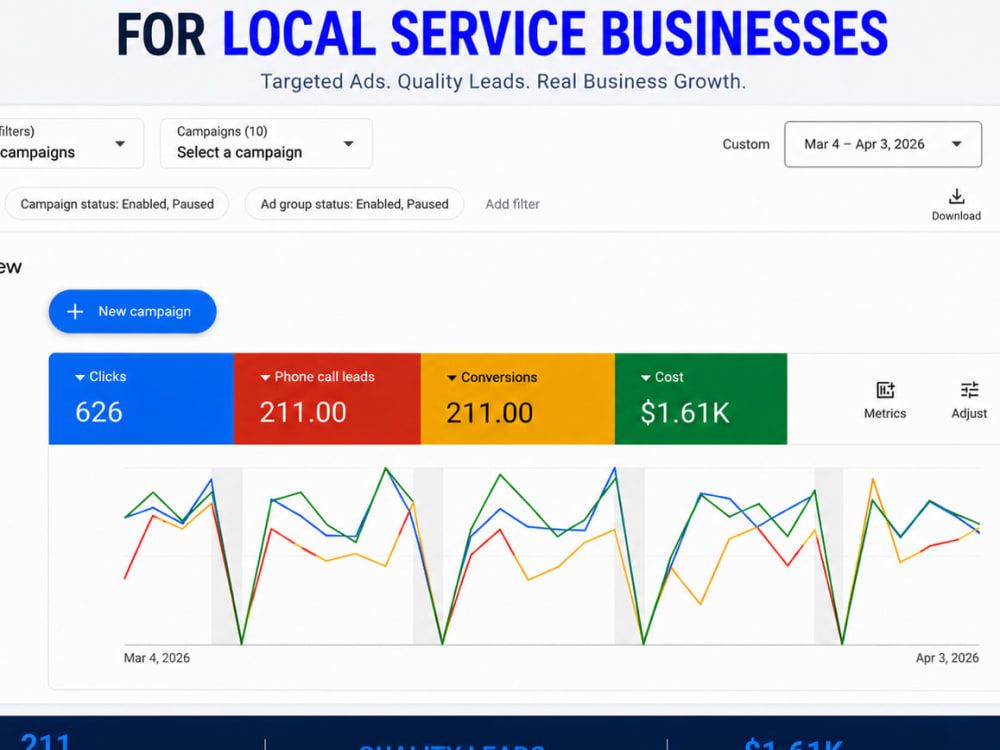
Task: Click the plus icon in New campaign
Action: 75,311
